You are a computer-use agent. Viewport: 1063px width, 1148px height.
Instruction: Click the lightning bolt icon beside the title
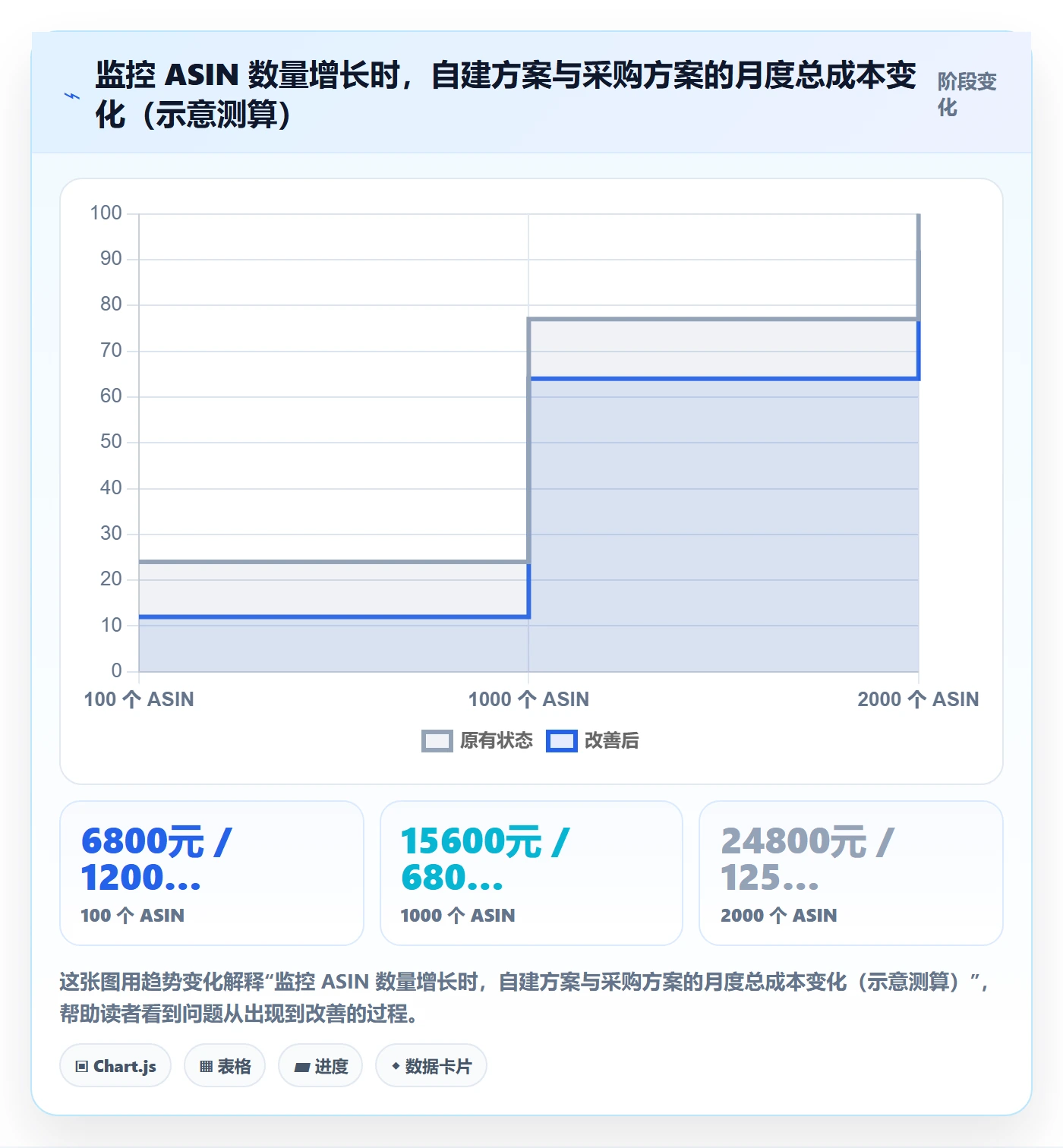[x=72, y=96]
